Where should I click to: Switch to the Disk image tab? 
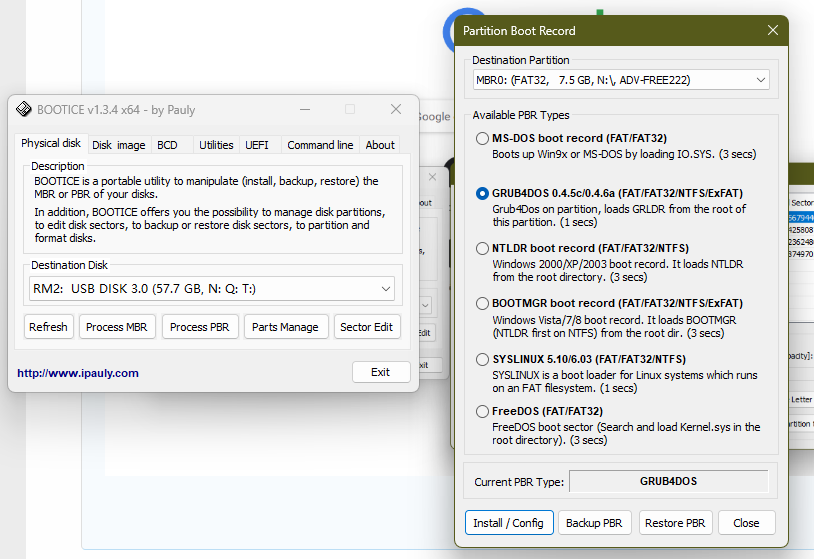(x=118, y=145)
